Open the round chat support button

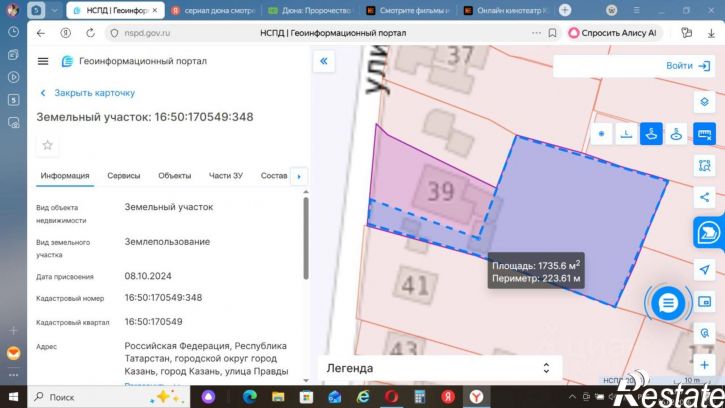668,303
